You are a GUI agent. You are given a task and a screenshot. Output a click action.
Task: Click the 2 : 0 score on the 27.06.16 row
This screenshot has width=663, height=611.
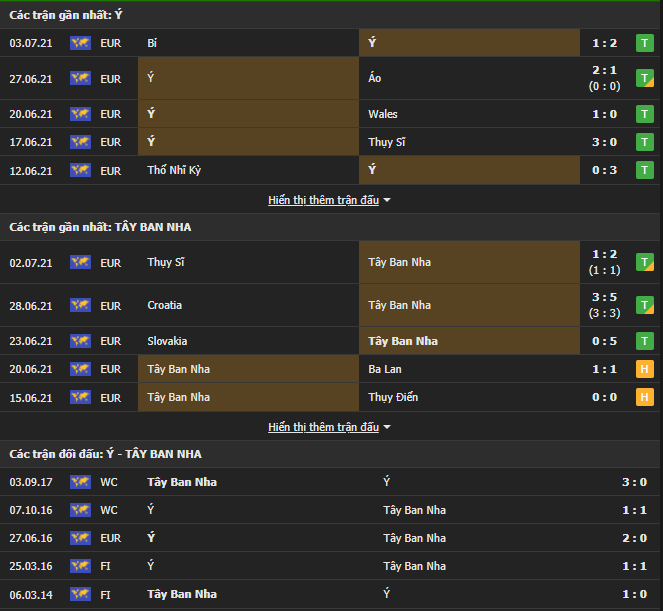(632, 538)
